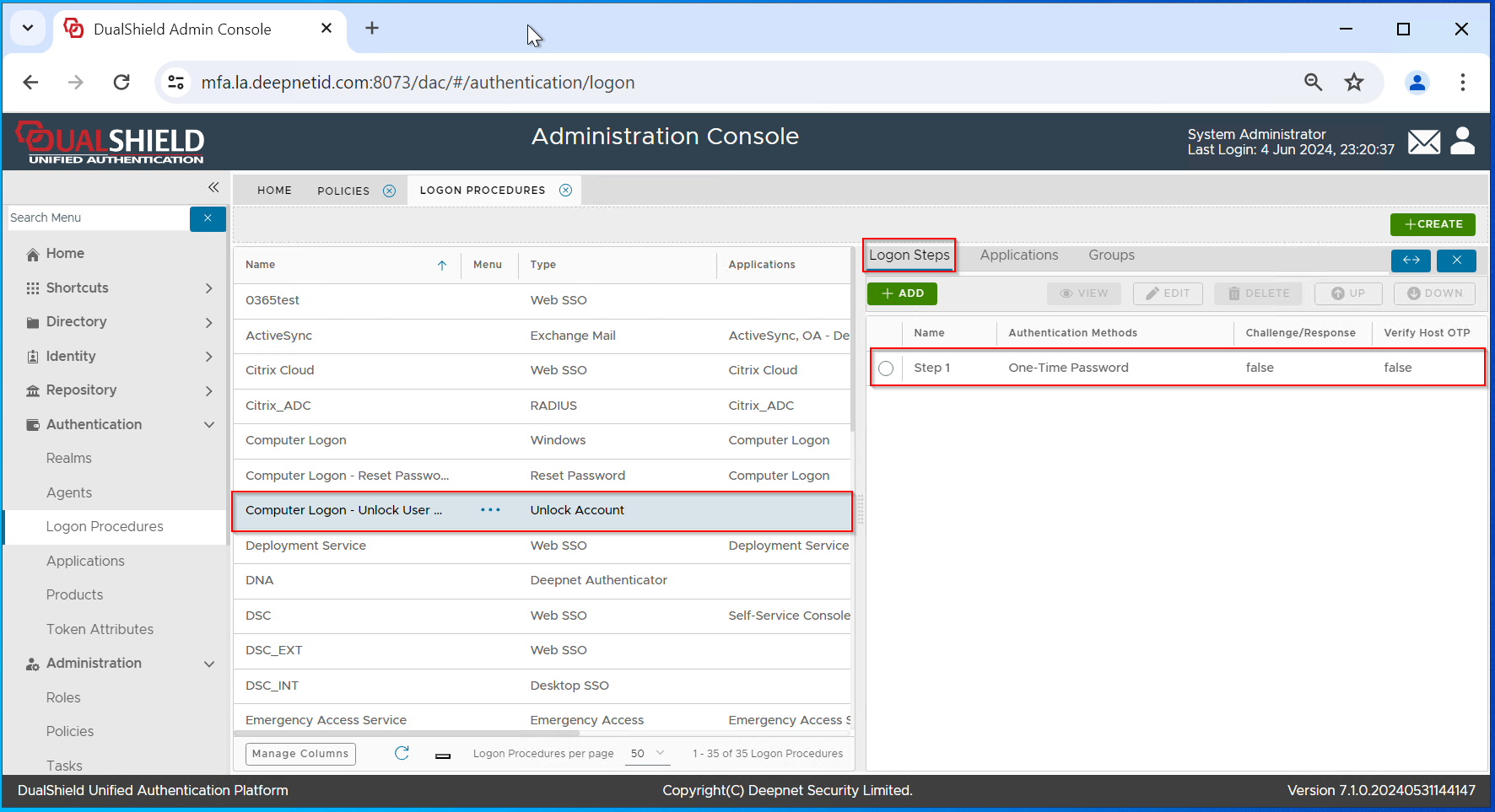The image size is (1495, 812).
Task: Click the Manage Columns button
Action: coord(300,753)
